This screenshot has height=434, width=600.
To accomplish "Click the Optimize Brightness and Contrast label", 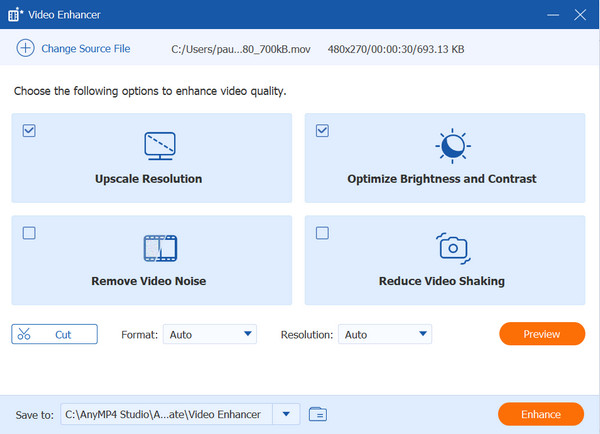I will pyautogui.click(x=442, y=179).
